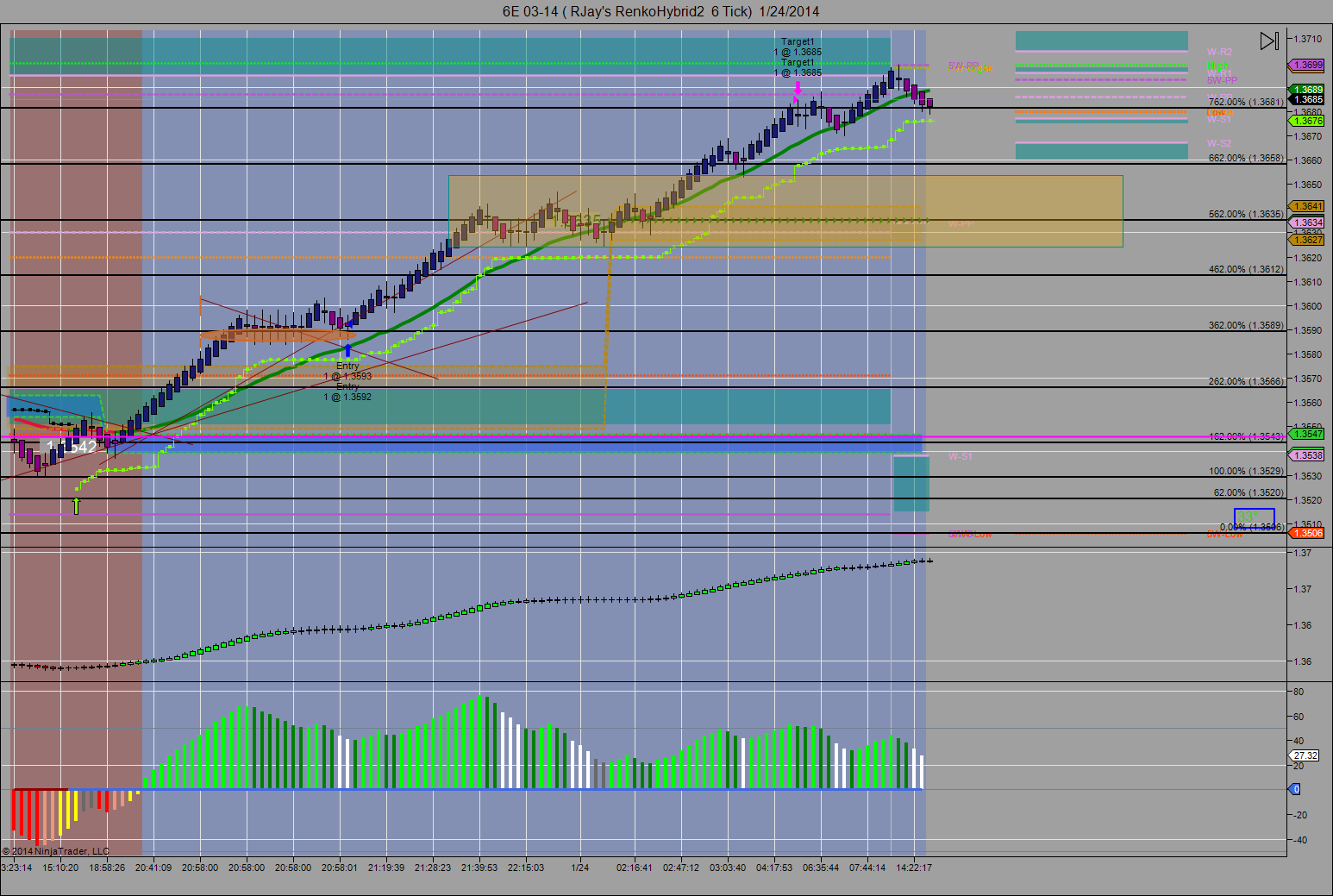Click the W-S2 pivot label
This screenshot has width=1333, height=896.
[x=1219, y=143]
